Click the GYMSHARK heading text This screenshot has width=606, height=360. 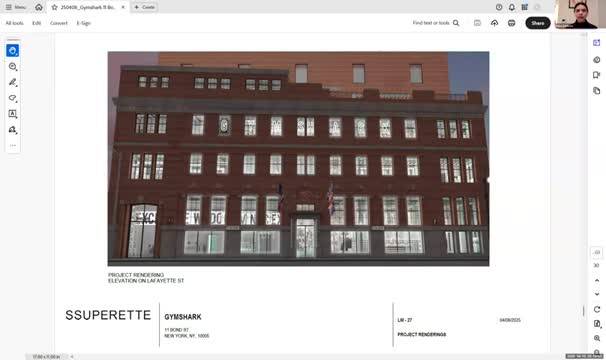[183, 317]
